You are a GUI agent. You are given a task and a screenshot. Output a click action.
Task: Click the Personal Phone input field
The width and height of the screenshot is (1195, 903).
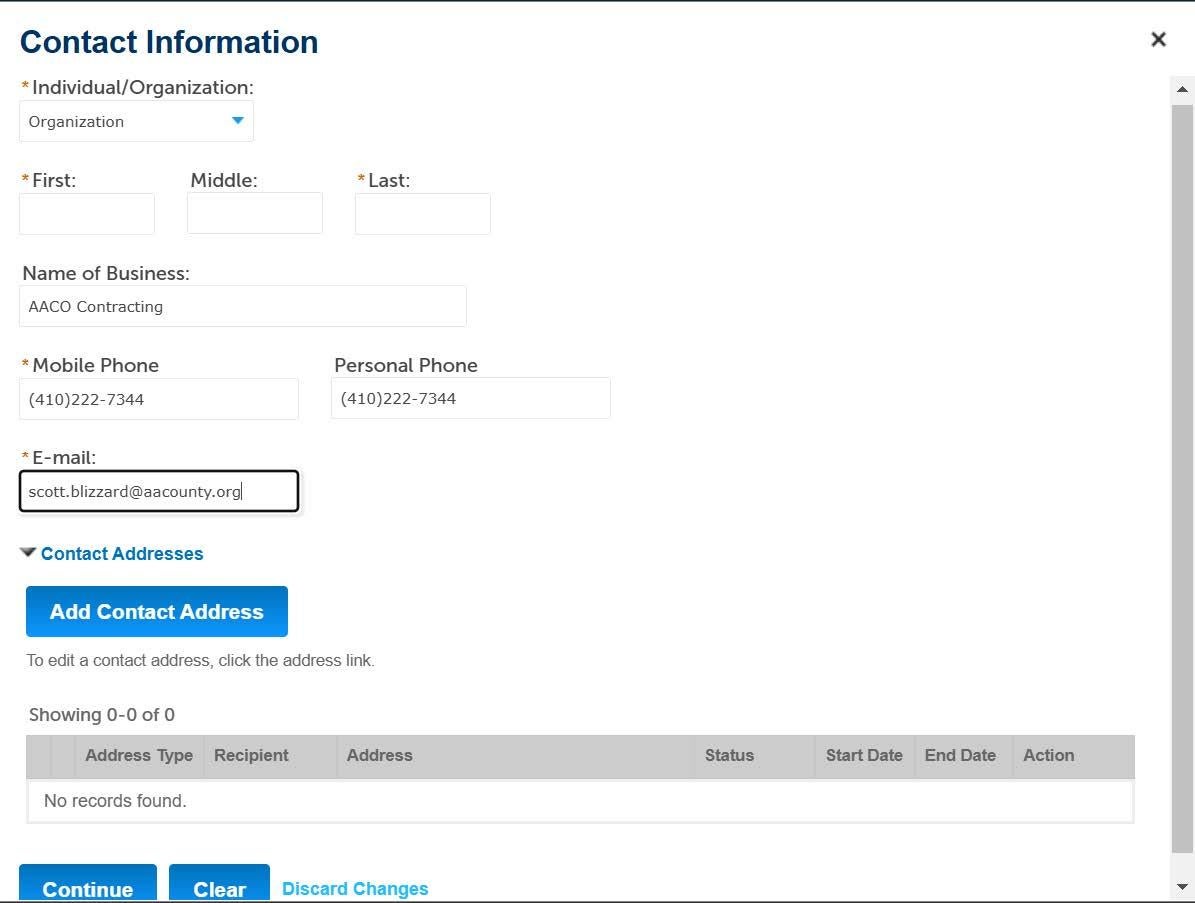pos(470,397)
